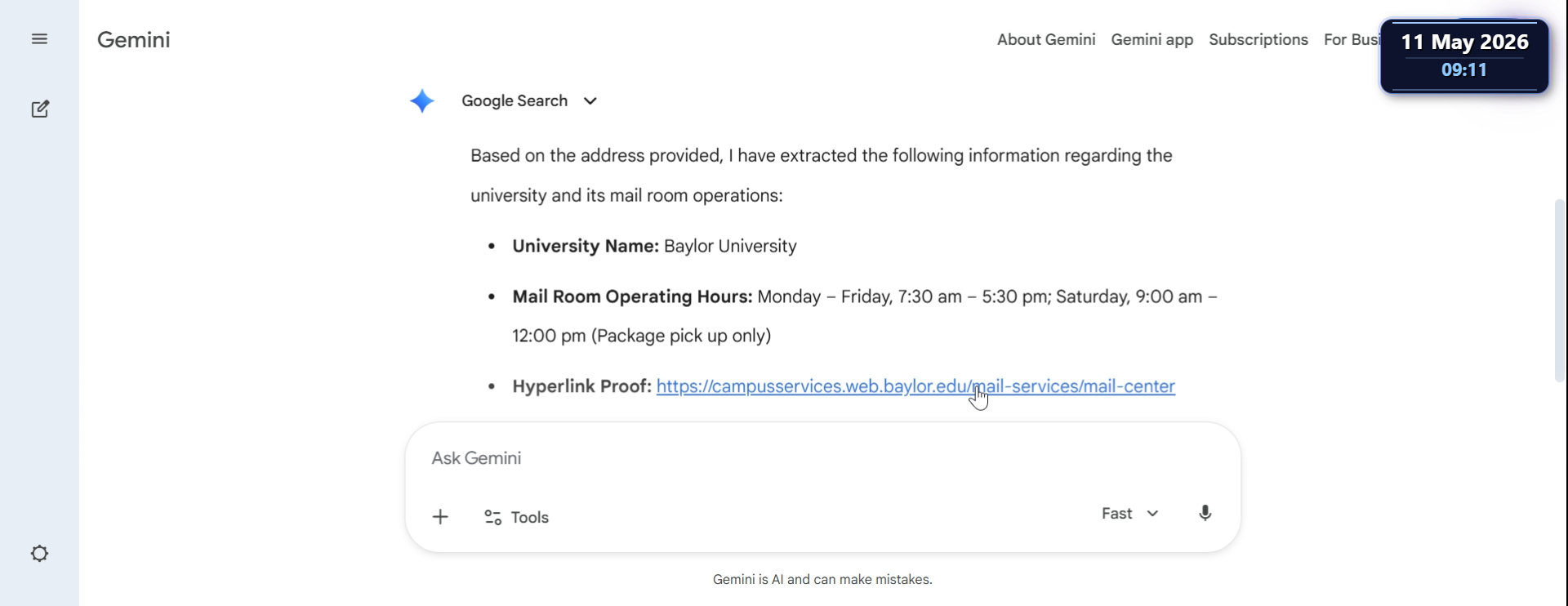Click the 11 May 2026 date widget

click(x=1464, y=56)
